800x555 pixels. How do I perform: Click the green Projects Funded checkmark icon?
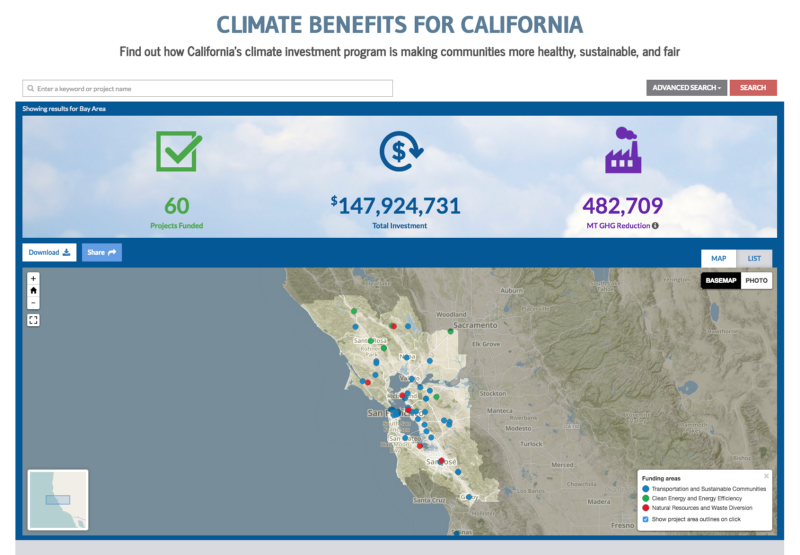click(179, 151)
